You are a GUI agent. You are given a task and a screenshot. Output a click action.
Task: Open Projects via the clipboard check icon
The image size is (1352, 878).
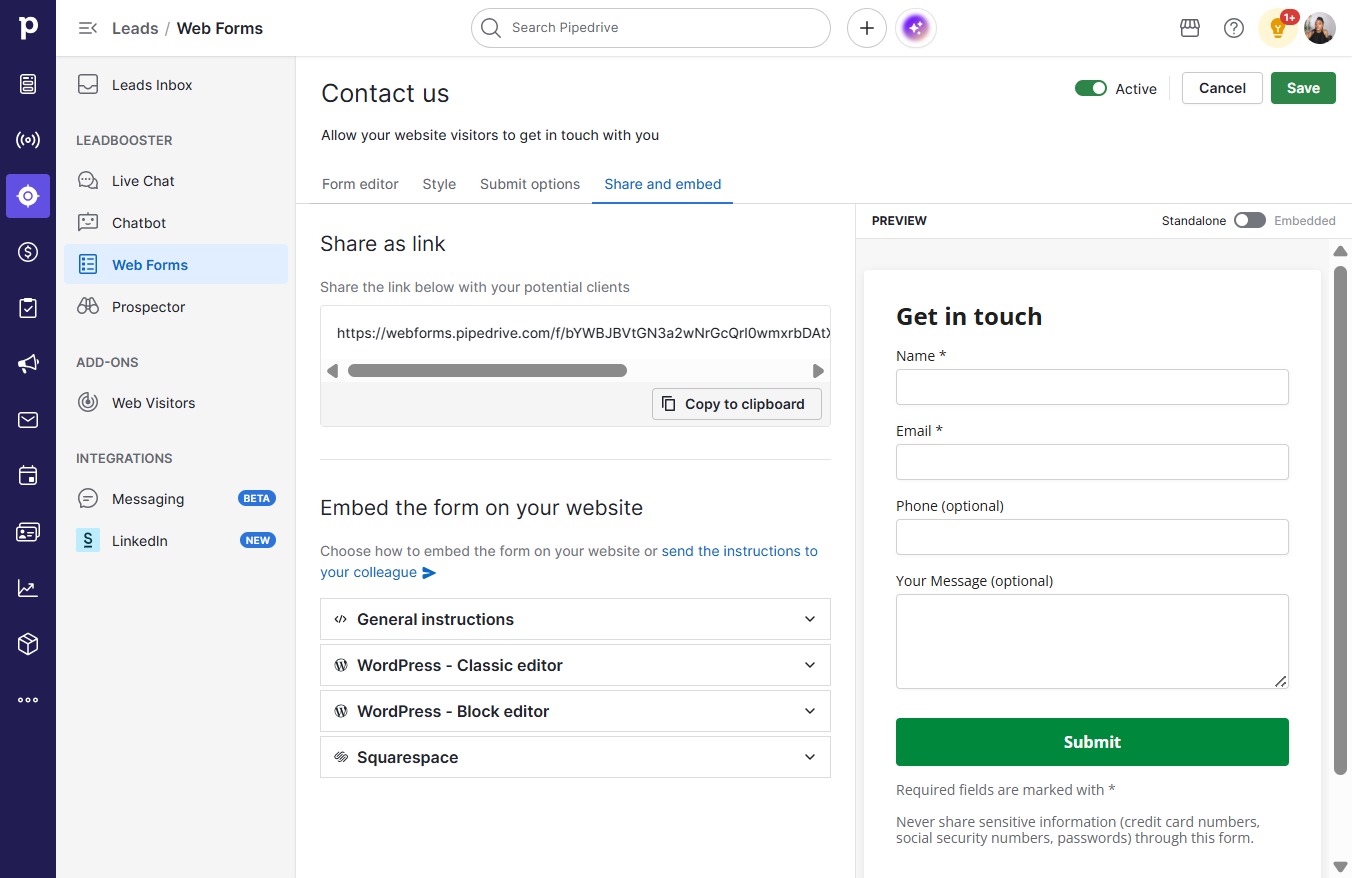(28, 308)
